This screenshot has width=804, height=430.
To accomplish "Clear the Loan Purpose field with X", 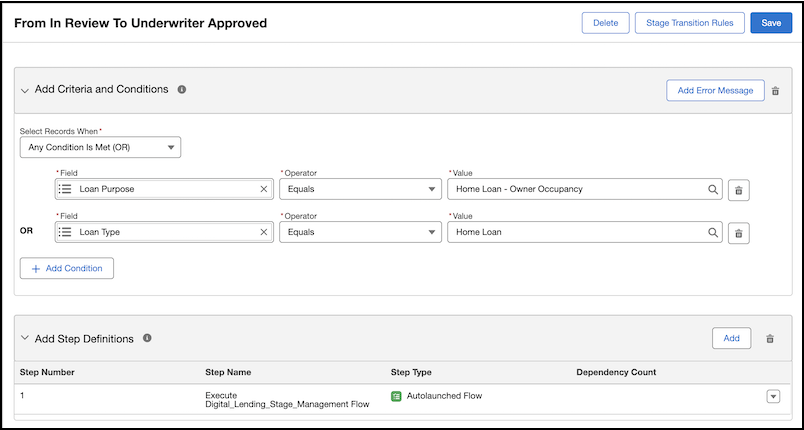I will [x=264, y=189].
